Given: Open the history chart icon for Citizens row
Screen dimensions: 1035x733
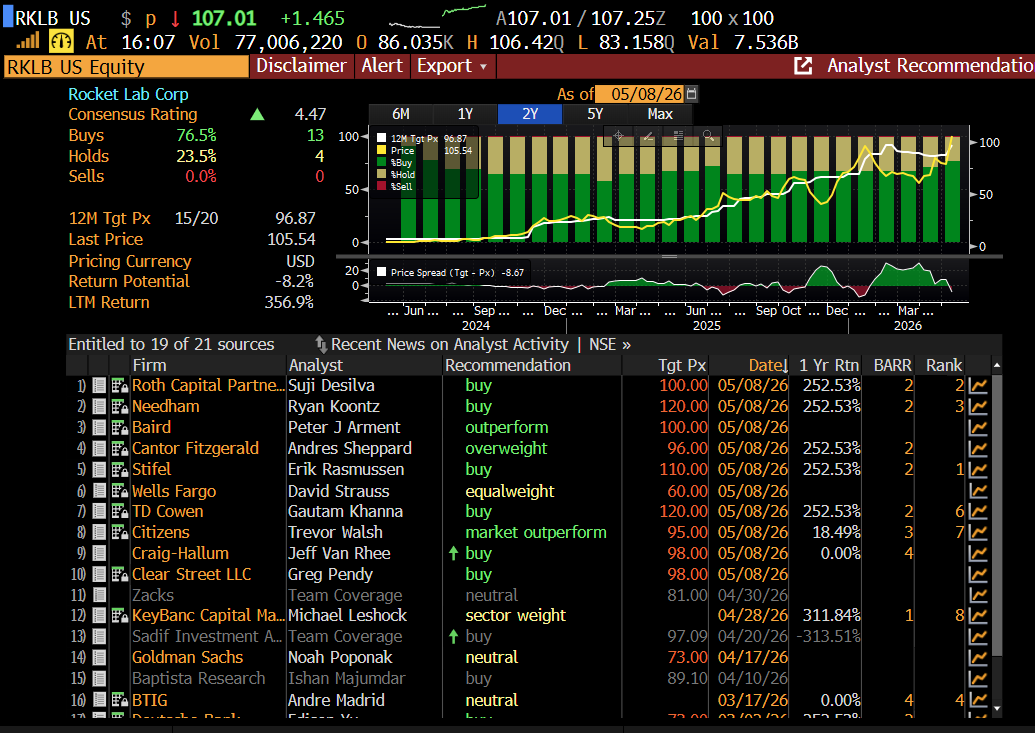Looking at the screenshot, I should (978, 532).
